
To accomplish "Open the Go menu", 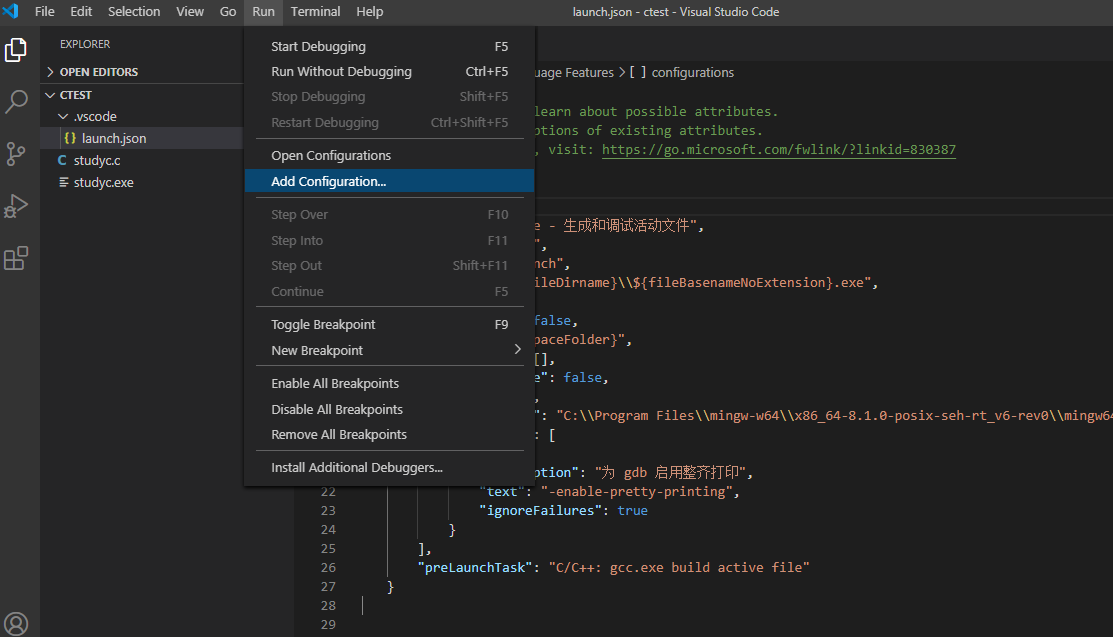I will [x=227, y=11].
